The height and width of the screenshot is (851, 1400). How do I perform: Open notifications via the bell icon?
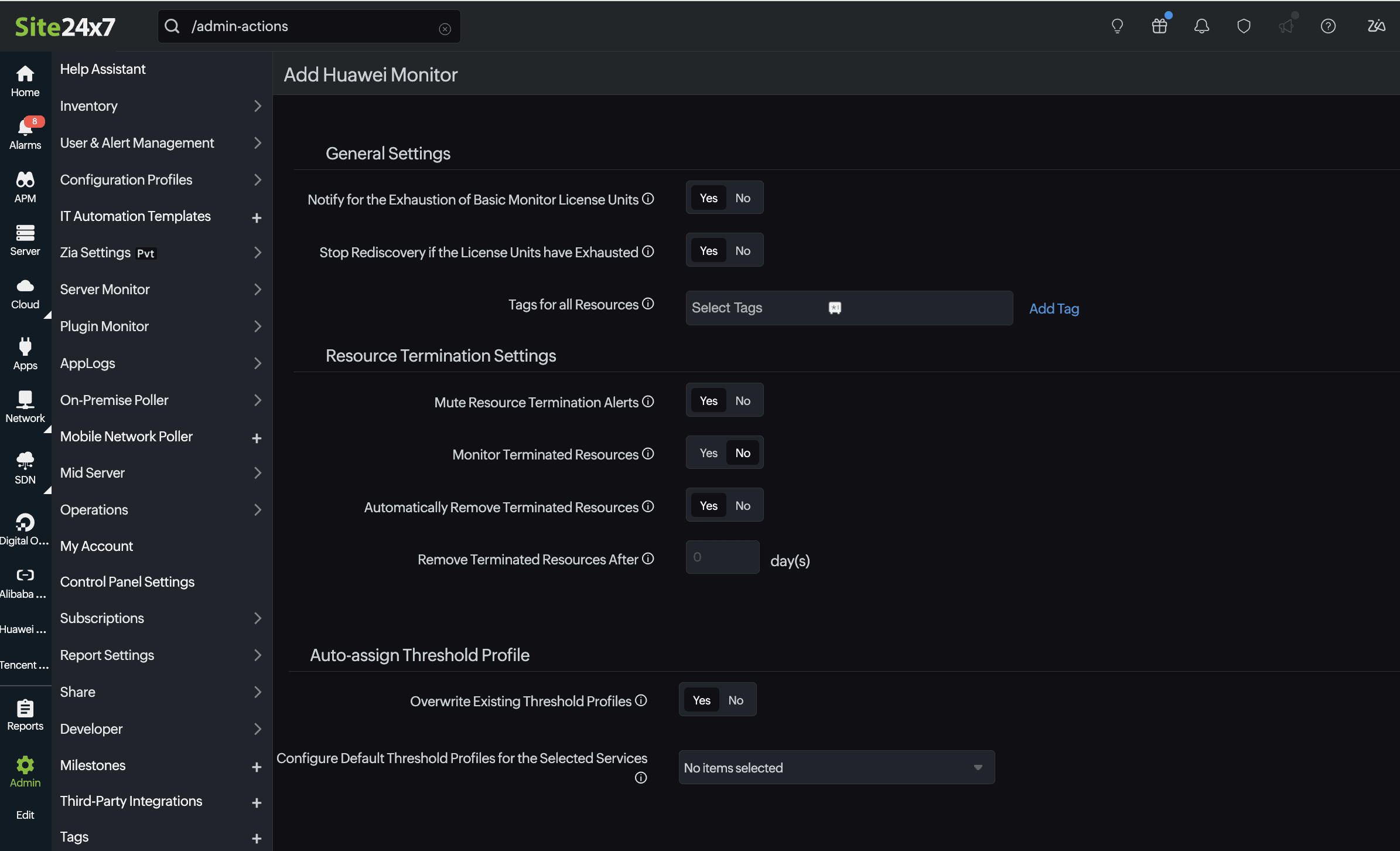1201,26
